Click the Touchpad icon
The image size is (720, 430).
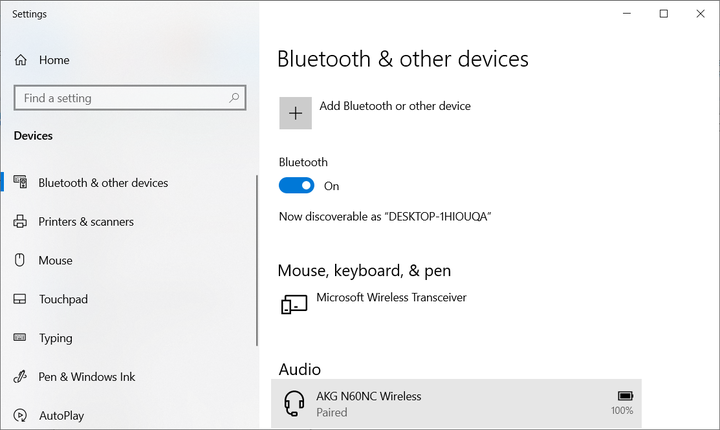tap(20, 299)
